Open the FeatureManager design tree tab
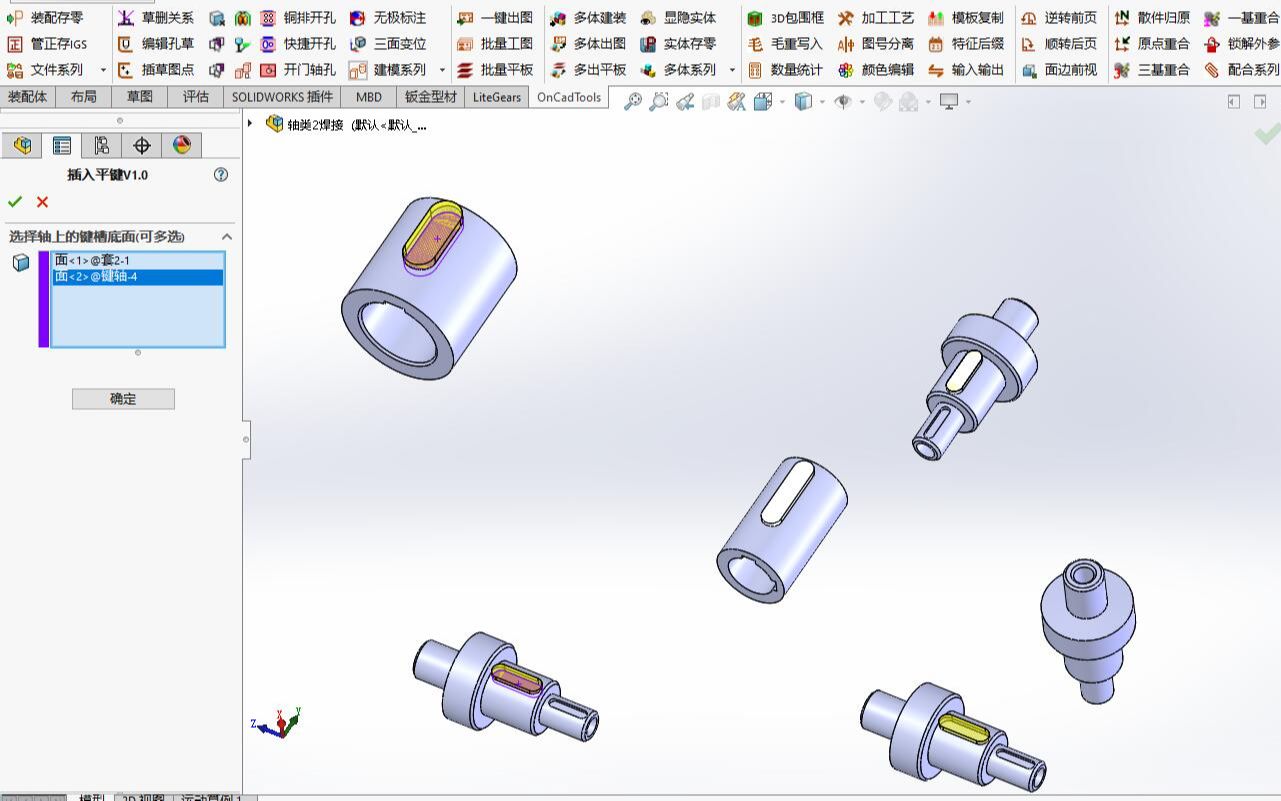1281x801 pixels. [21, 145]
